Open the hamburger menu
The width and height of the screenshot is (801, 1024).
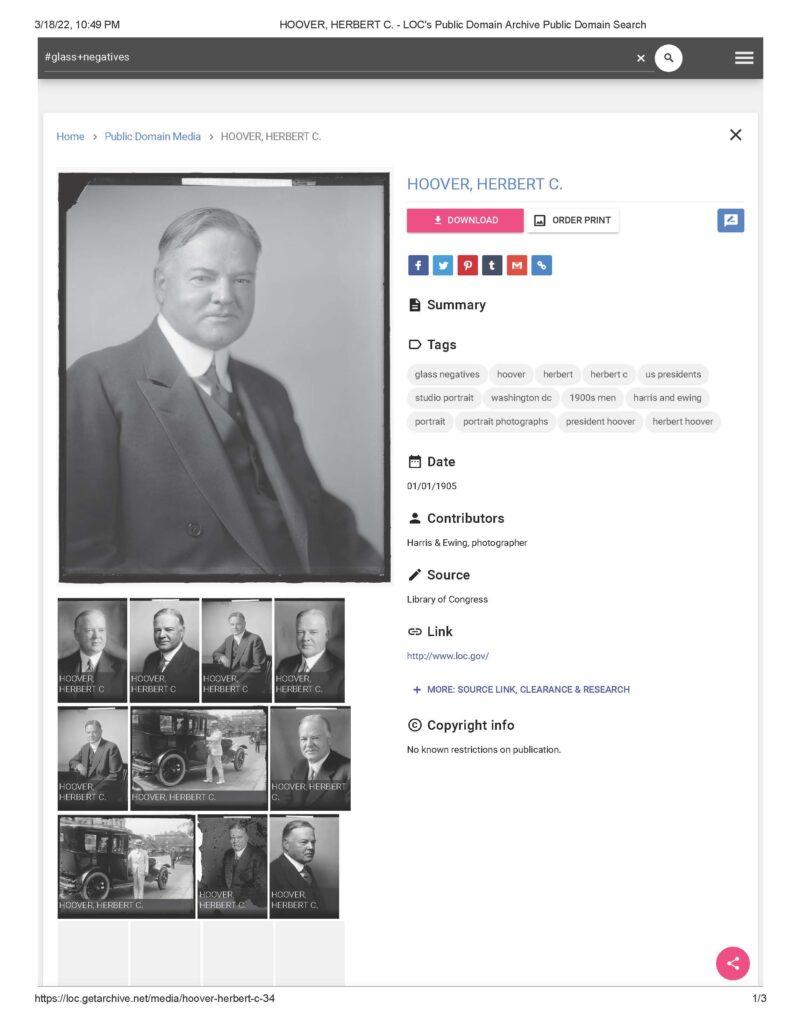point(744,58)
